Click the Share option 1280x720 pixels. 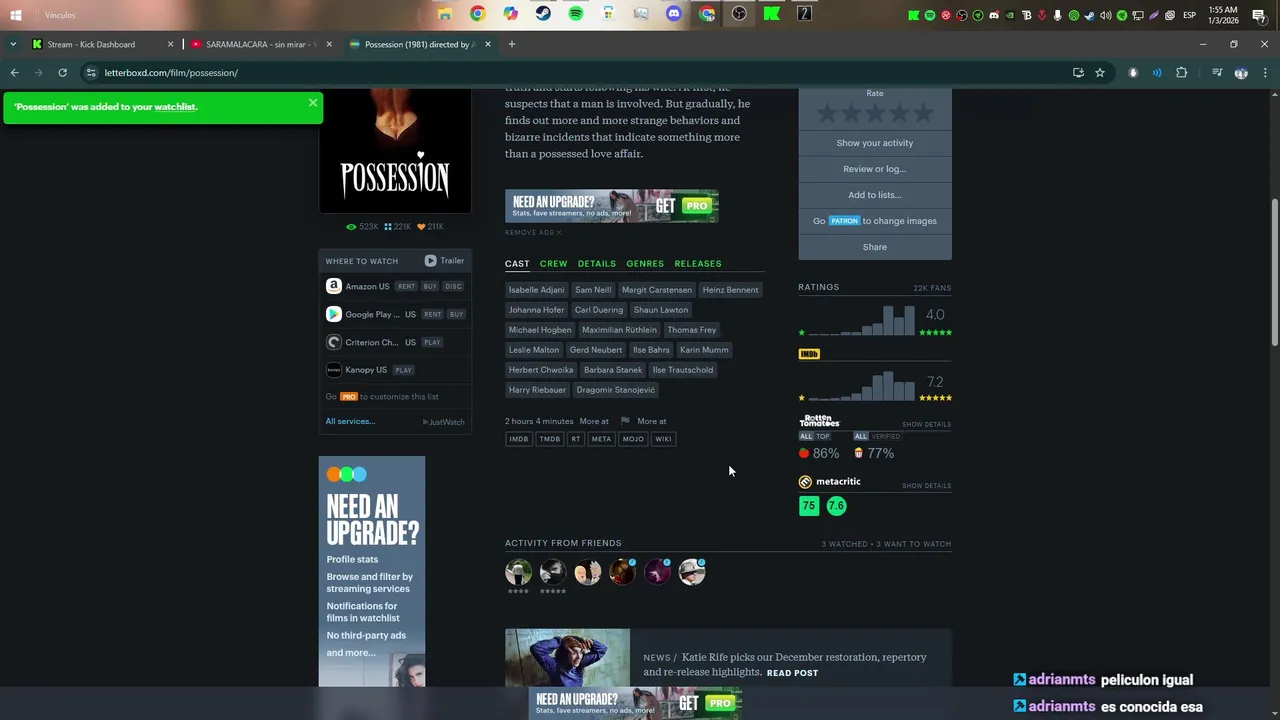click(875, 247)
